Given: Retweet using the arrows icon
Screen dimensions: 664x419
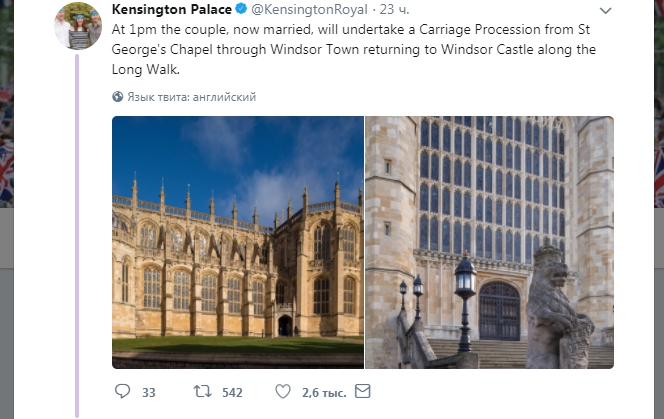Looking at the screenshot, I should click(x=202, y=391).
